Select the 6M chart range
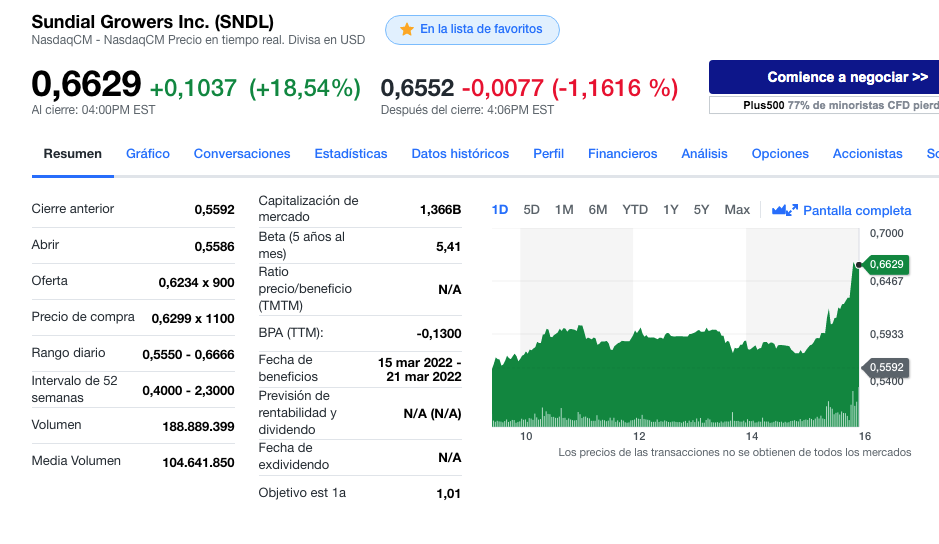This screenshot has width=939, height=544. (598, 210)
